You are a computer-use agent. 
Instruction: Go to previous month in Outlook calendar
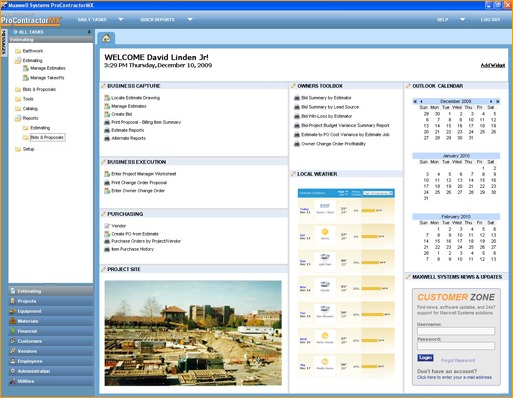421,101
